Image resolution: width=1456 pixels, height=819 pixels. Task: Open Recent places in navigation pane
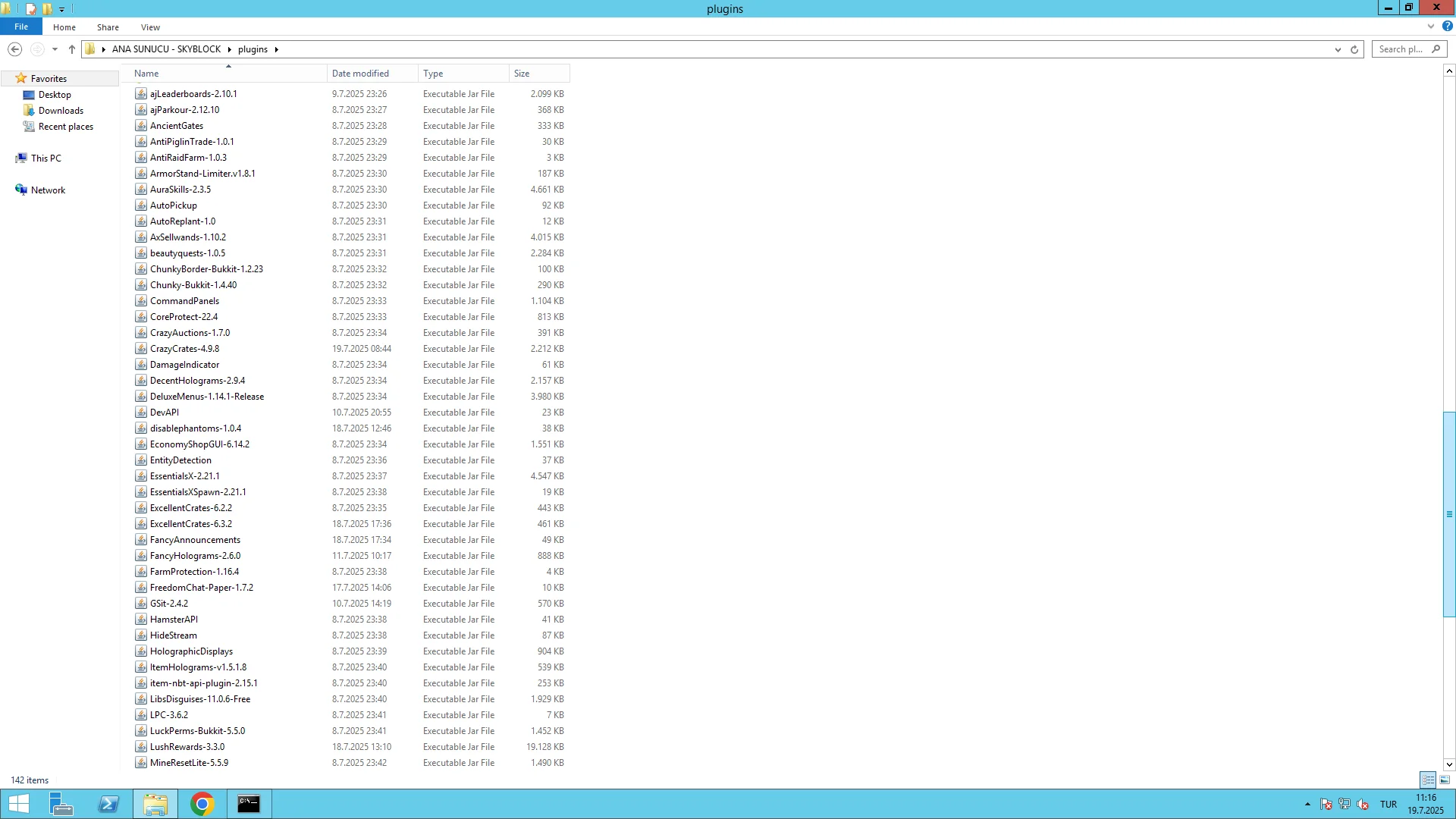[66, 127]
